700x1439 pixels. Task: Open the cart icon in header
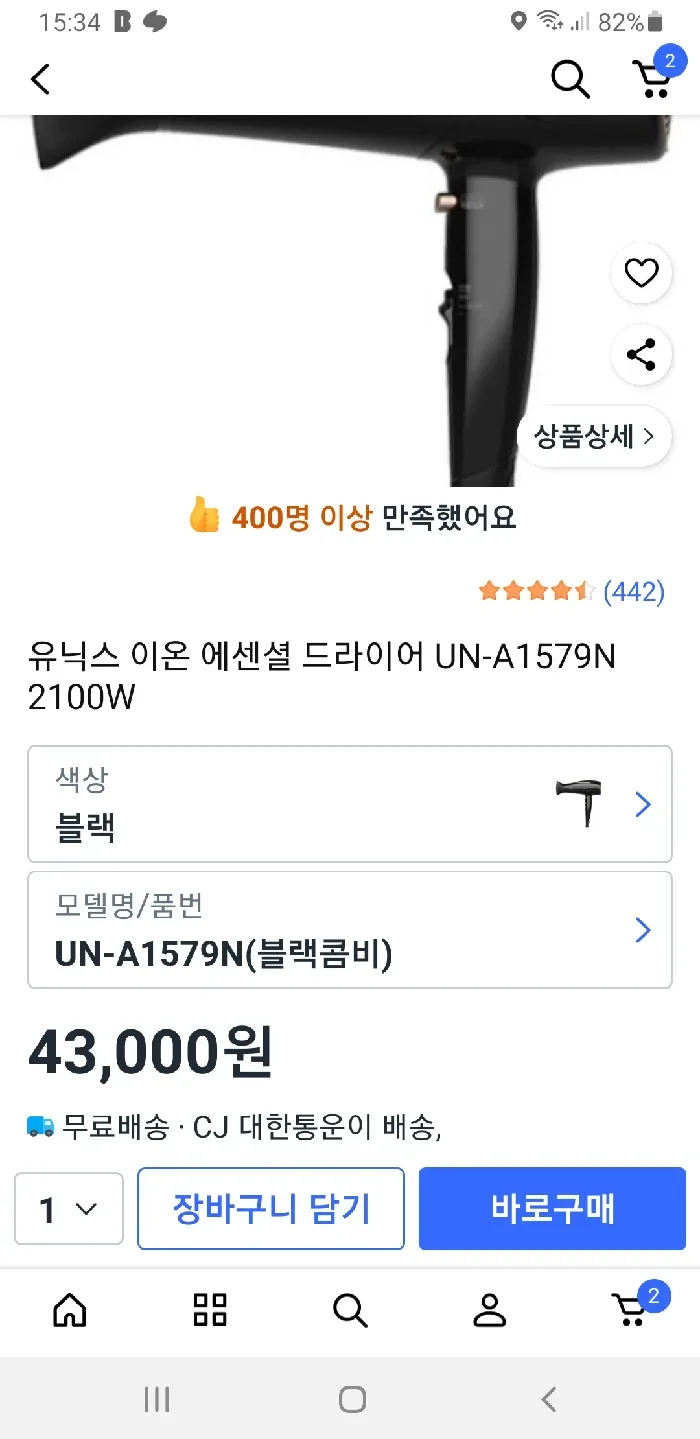652,77
